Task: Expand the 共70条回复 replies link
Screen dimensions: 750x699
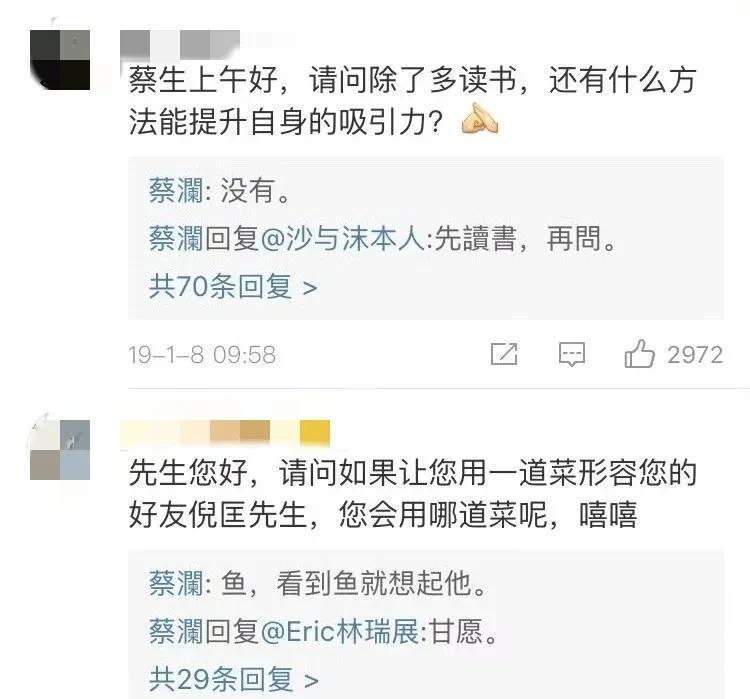Action: (x=233, y=287)
